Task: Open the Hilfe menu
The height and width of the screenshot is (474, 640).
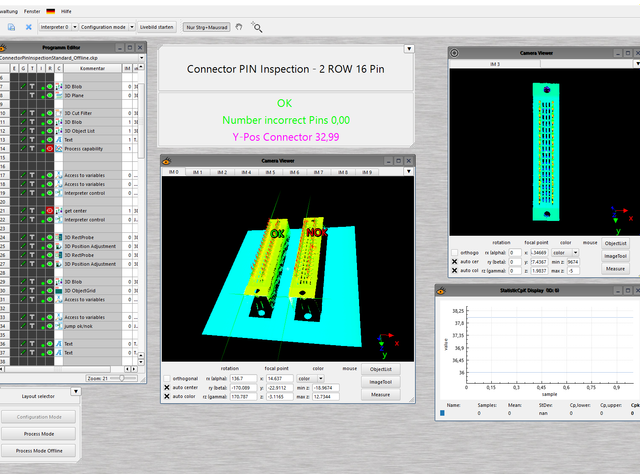Action: pyautogui.click(x=66, y=11)
